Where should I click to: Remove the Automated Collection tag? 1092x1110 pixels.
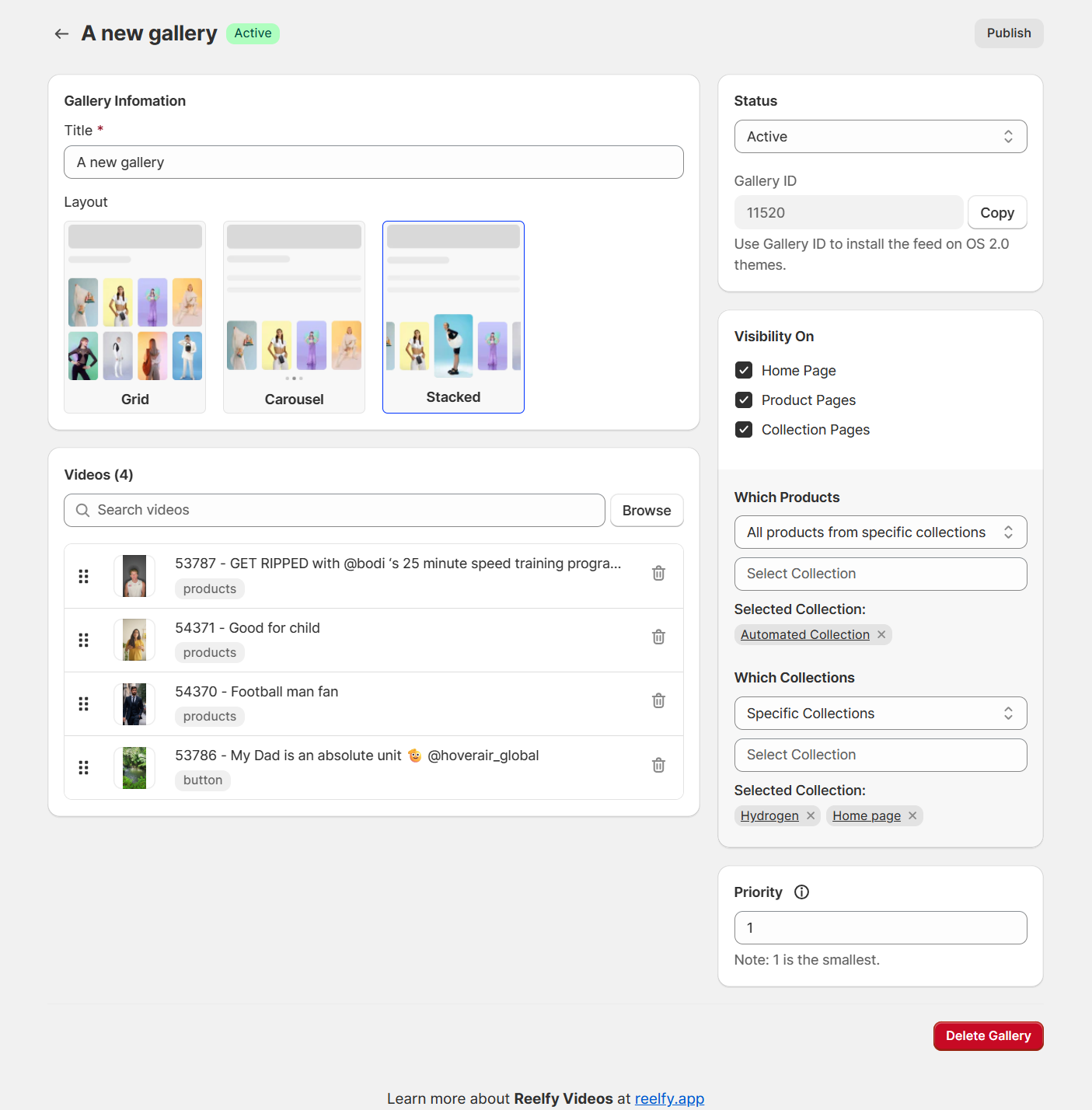click(x=881, y=634)
